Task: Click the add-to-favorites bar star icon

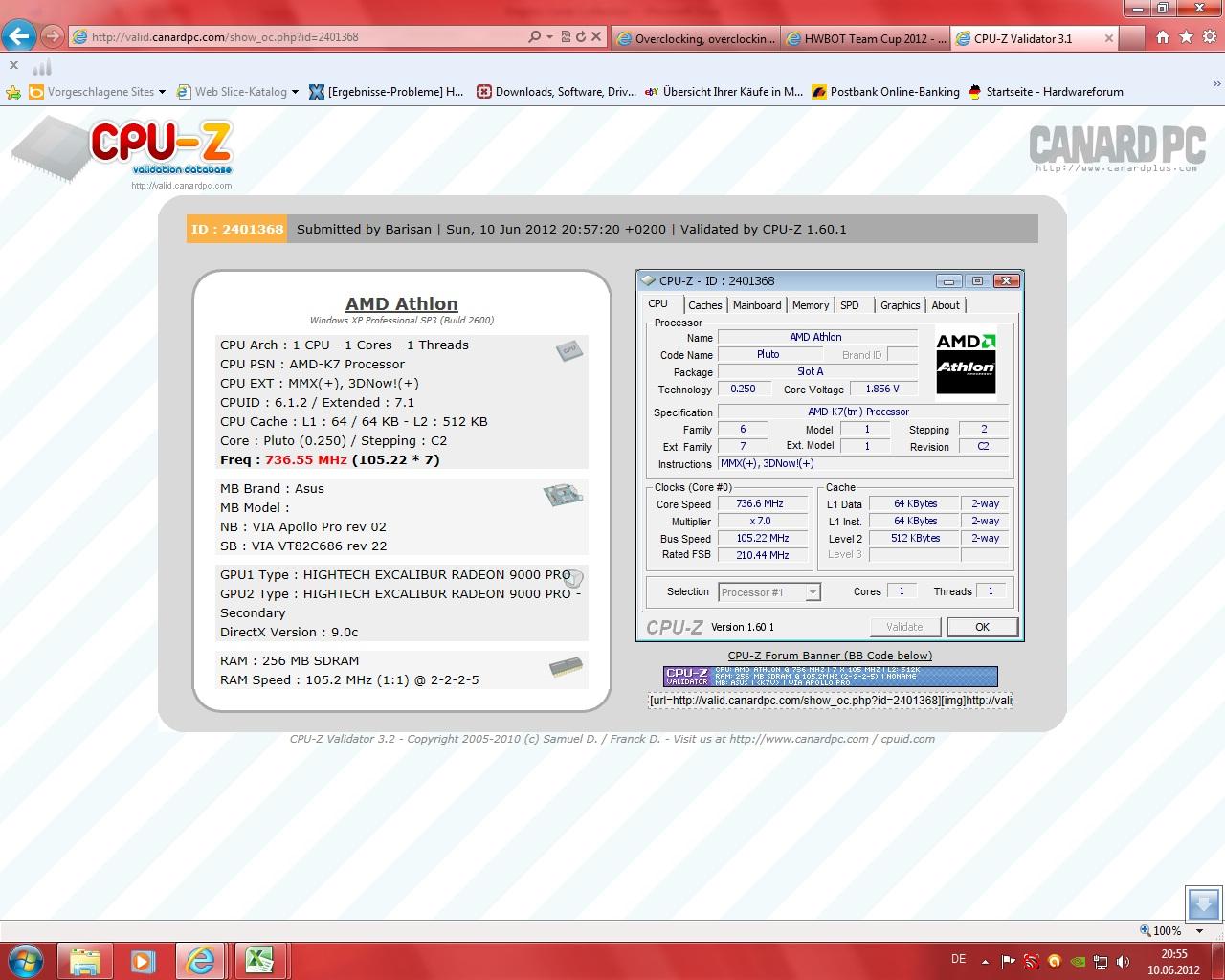Action: (12, 92)
